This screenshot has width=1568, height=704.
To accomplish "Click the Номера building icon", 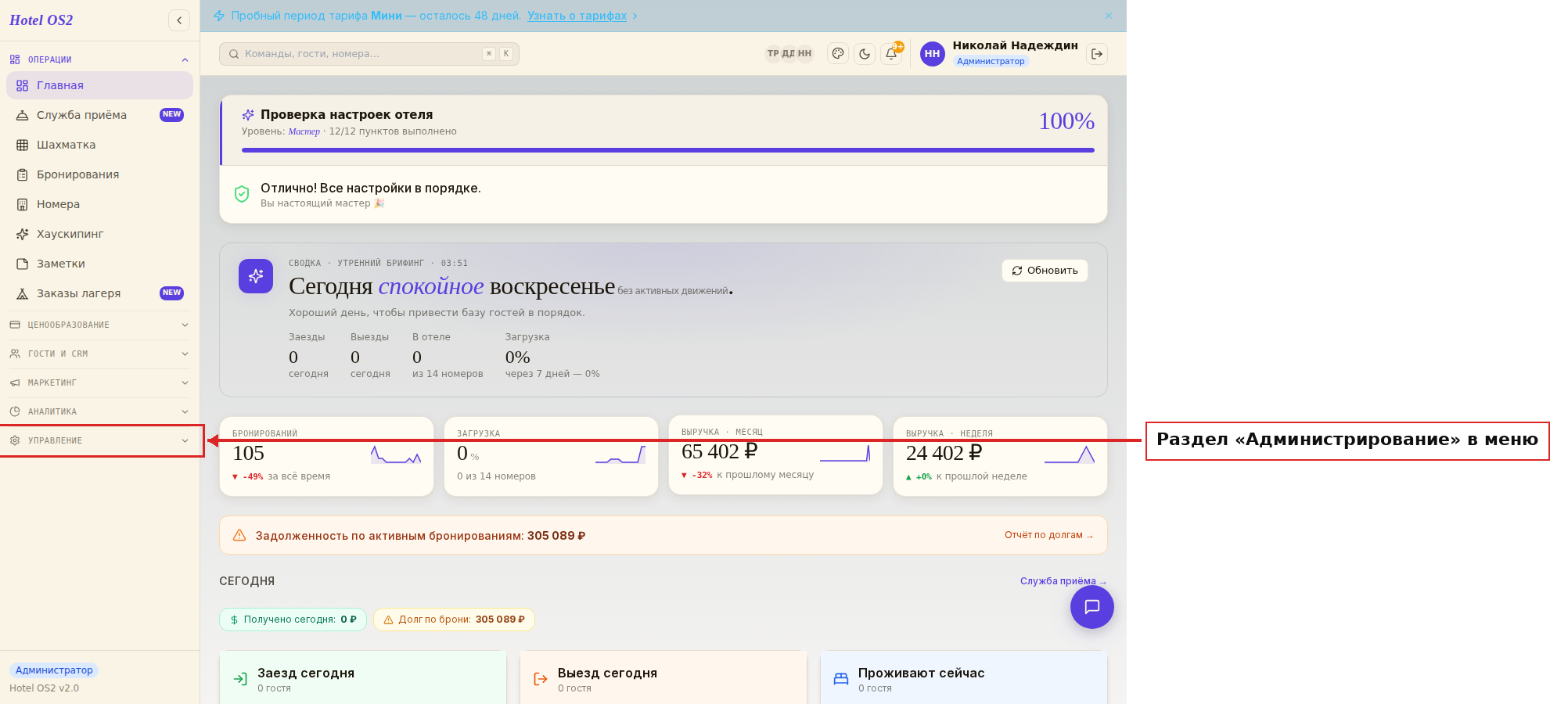I will 23,204.
